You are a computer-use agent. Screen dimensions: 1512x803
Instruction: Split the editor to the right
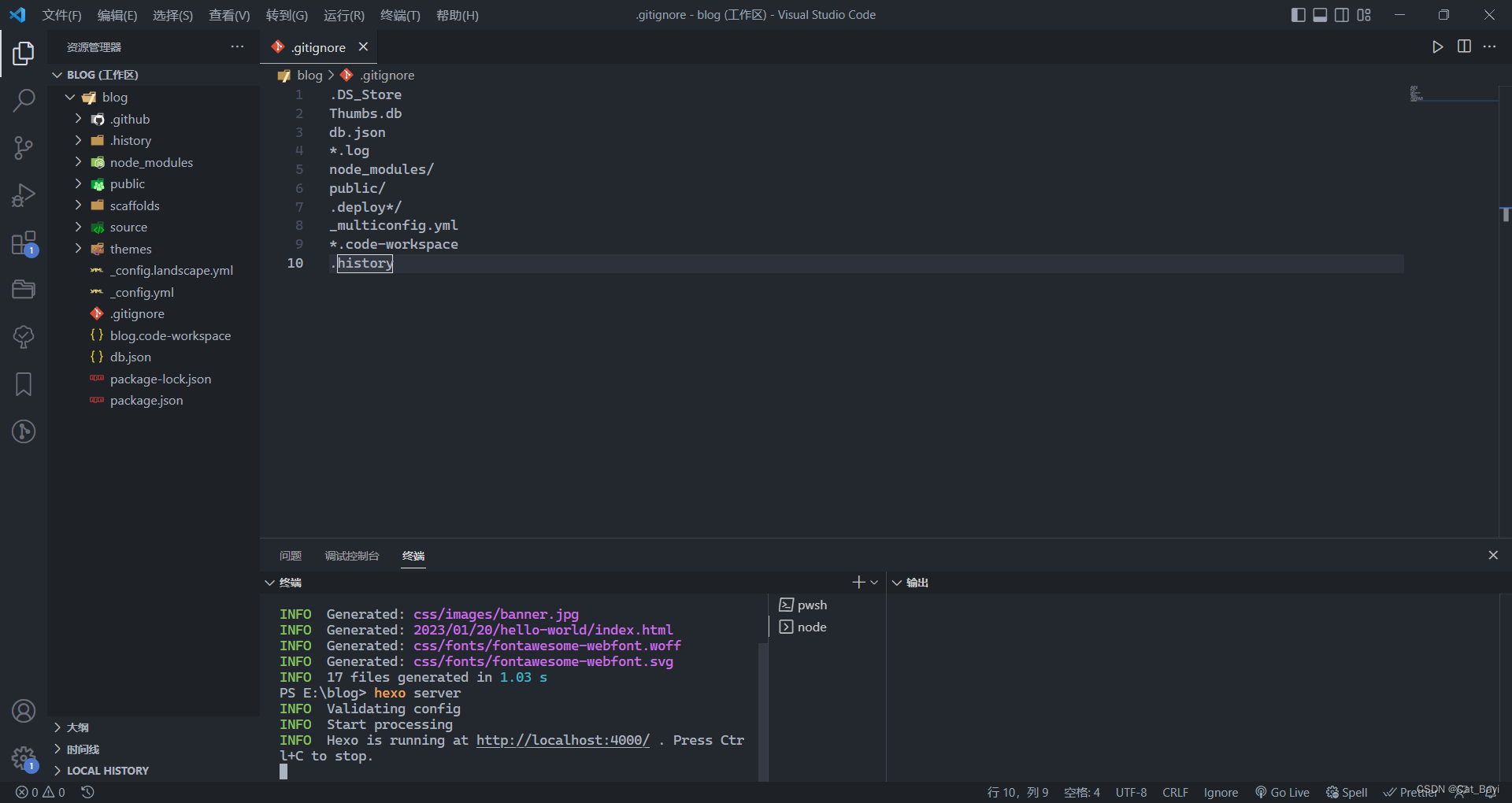tap(1464, 47)
